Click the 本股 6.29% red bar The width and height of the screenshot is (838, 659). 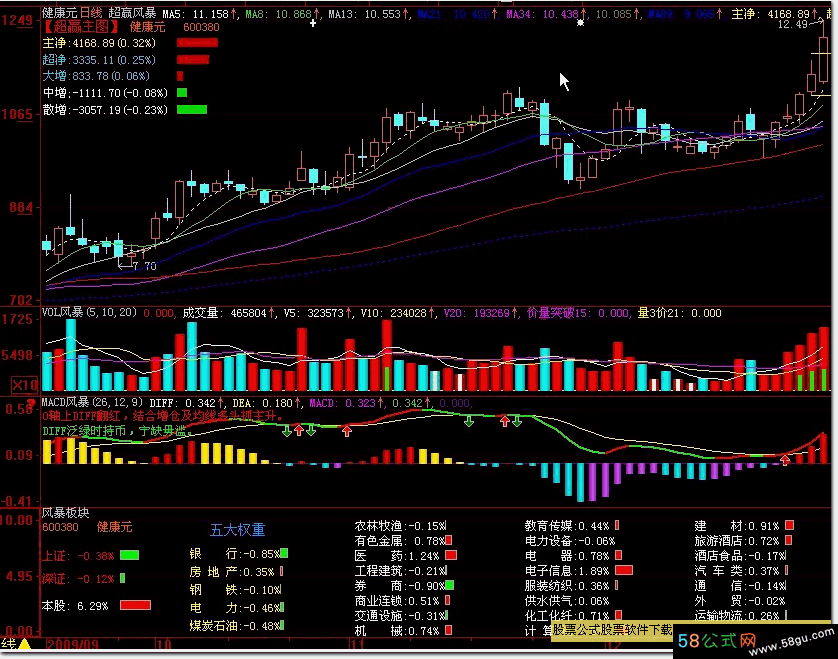[x=135, y=605]
